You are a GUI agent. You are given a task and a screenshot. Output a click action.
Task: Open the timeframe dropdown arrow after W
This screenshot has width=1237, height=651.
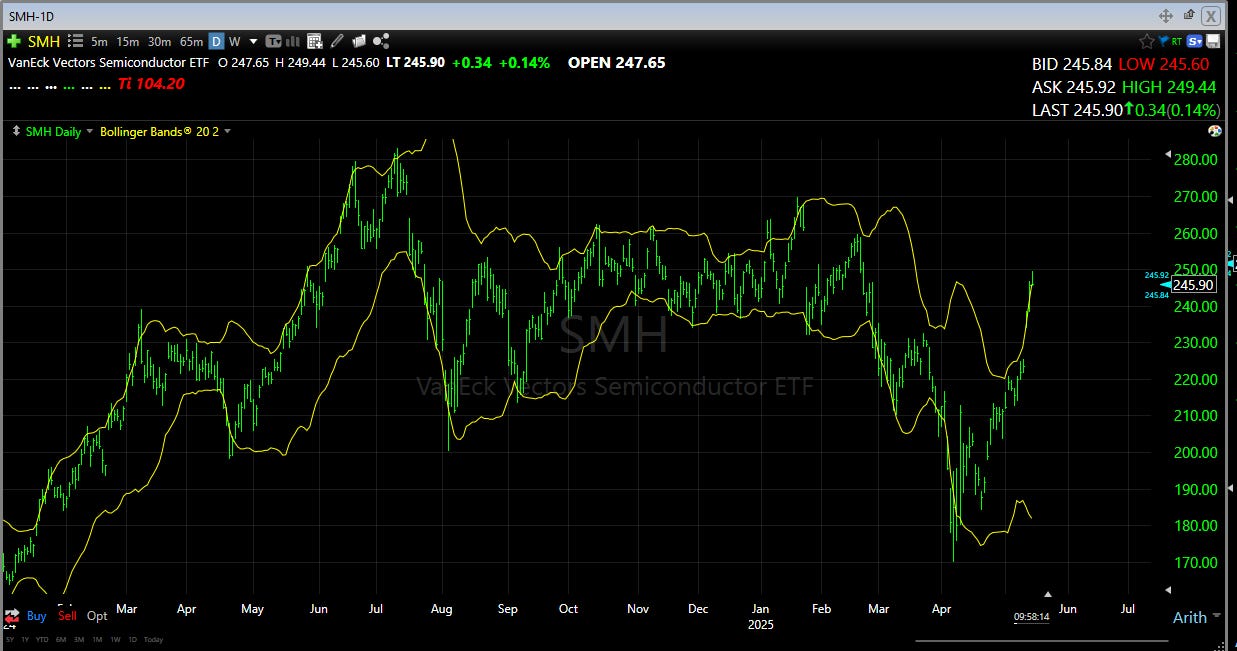[253, 41]
